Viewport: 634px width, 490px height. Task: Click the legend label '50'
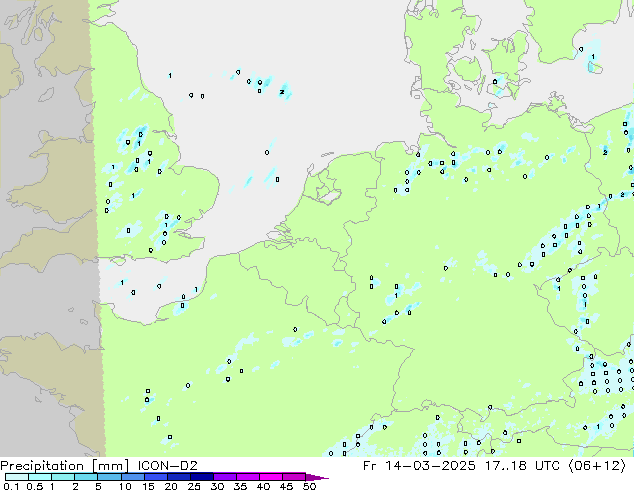click(309, 486)
